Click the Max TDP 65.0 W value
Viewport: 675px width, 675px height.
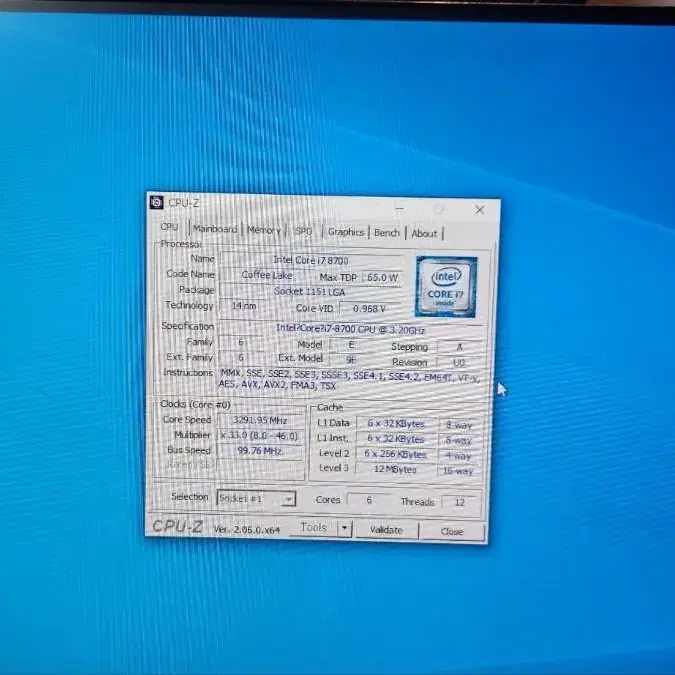[382, 278]
